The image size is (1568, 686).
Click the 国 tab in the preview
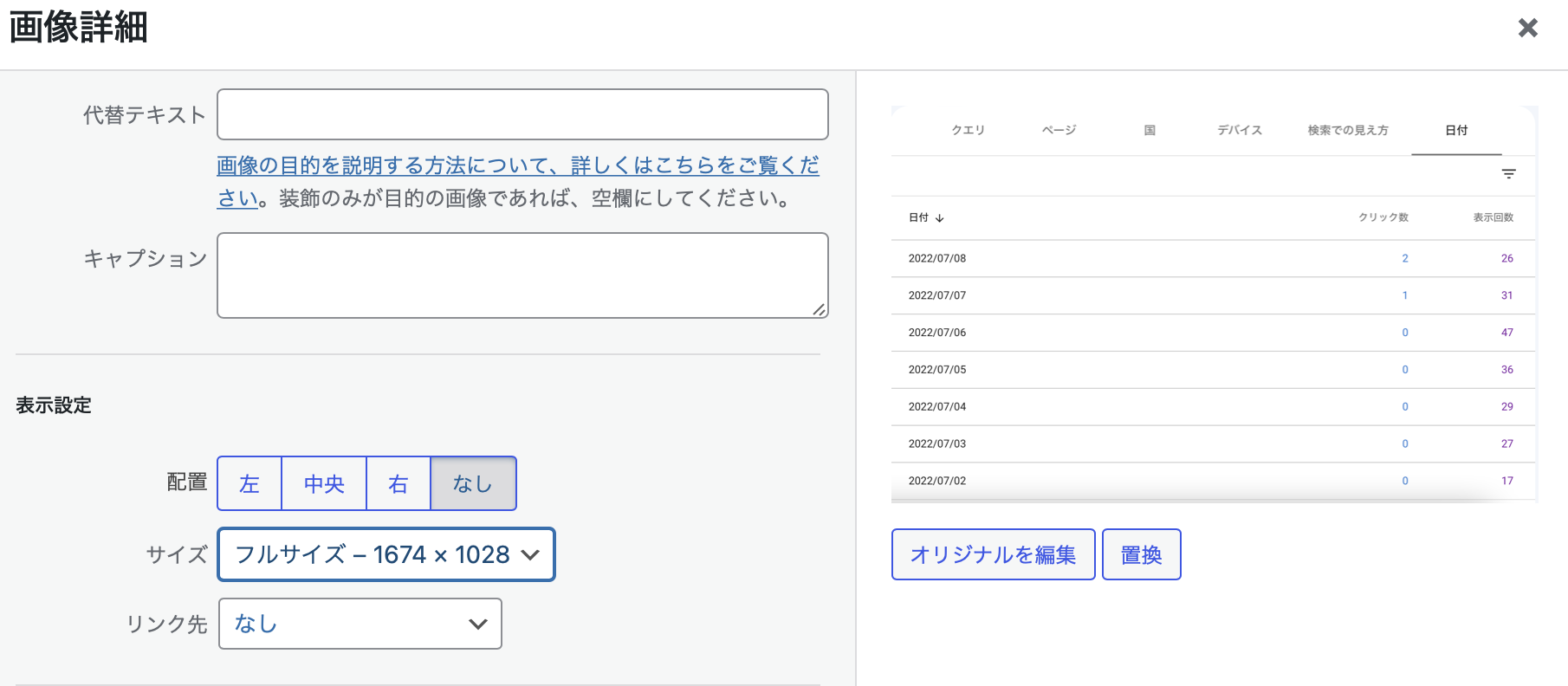(x=1150, y=130)
